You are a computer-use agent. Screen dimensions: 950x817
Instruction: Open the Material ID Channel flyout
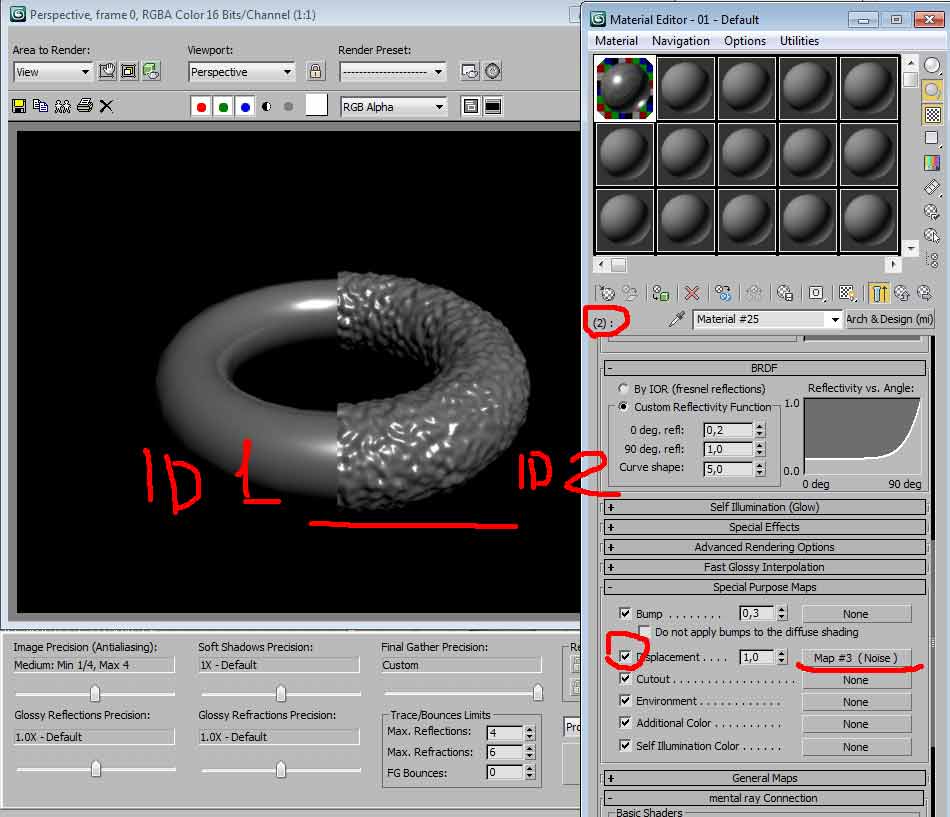click(815, 293)
